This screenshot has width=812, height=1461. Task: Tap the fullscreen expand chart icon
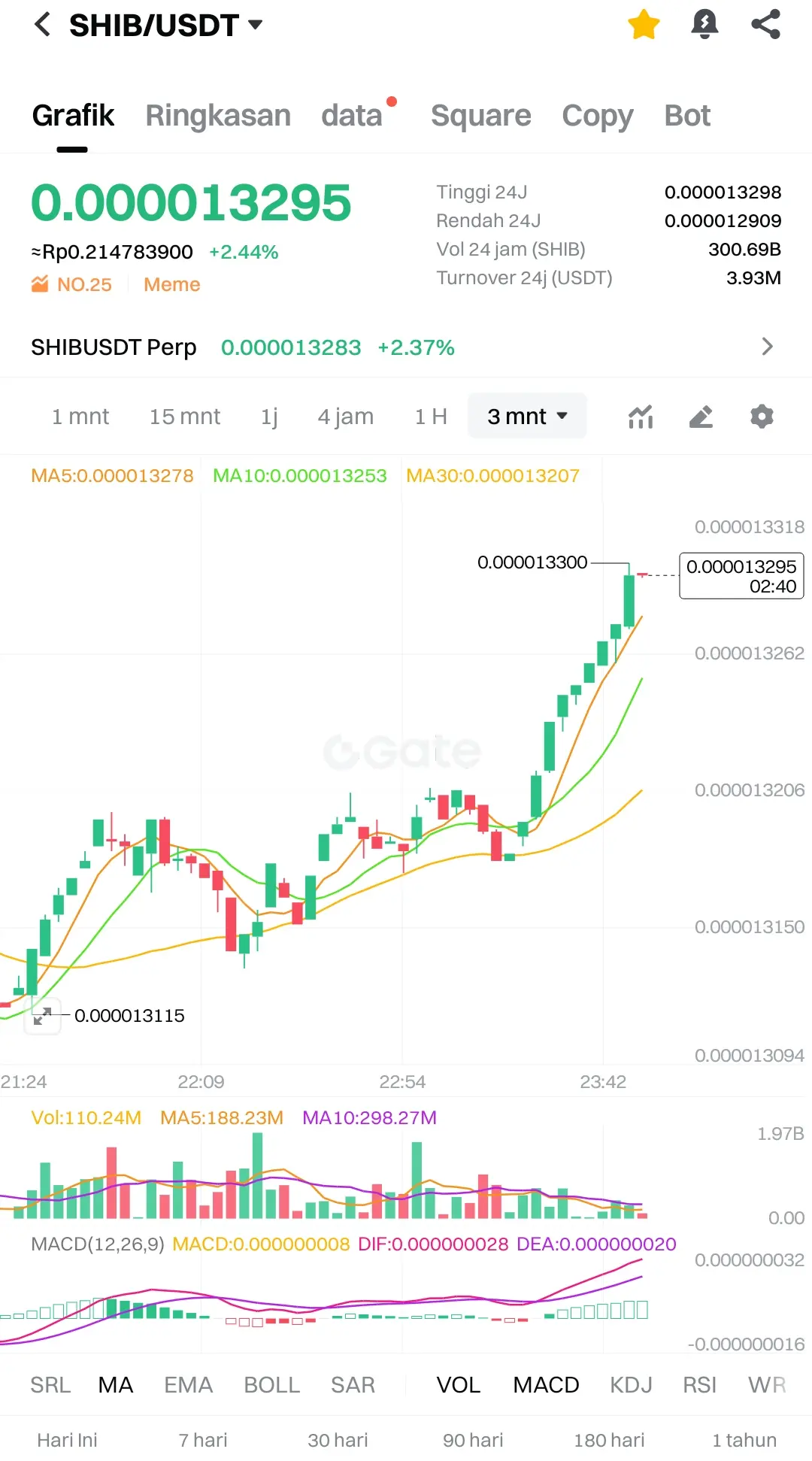click(x=43, y=1016)
